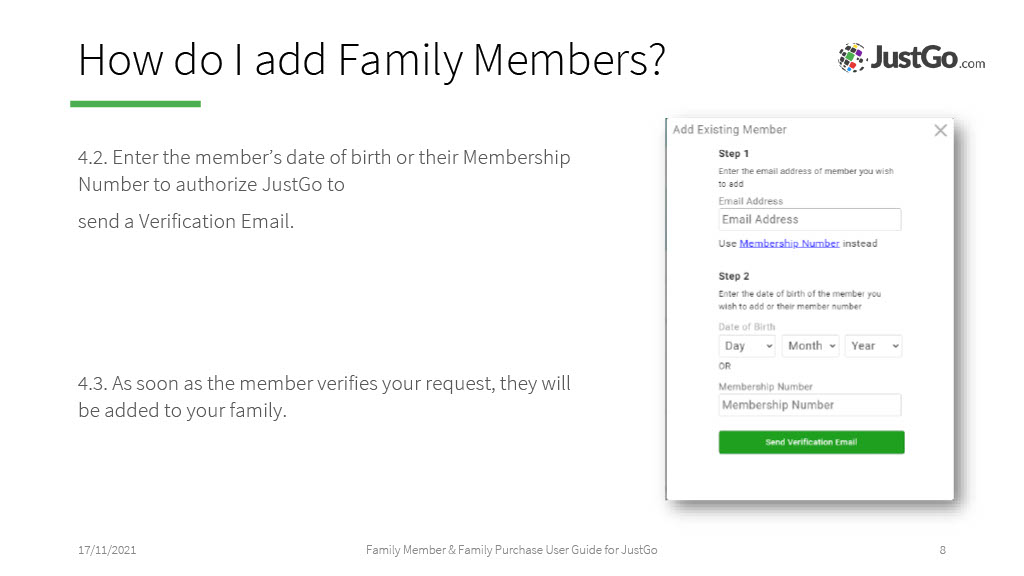Click the JustGo.com logo
This screenshot has height=576, width=1024.
tap(912, 57)
